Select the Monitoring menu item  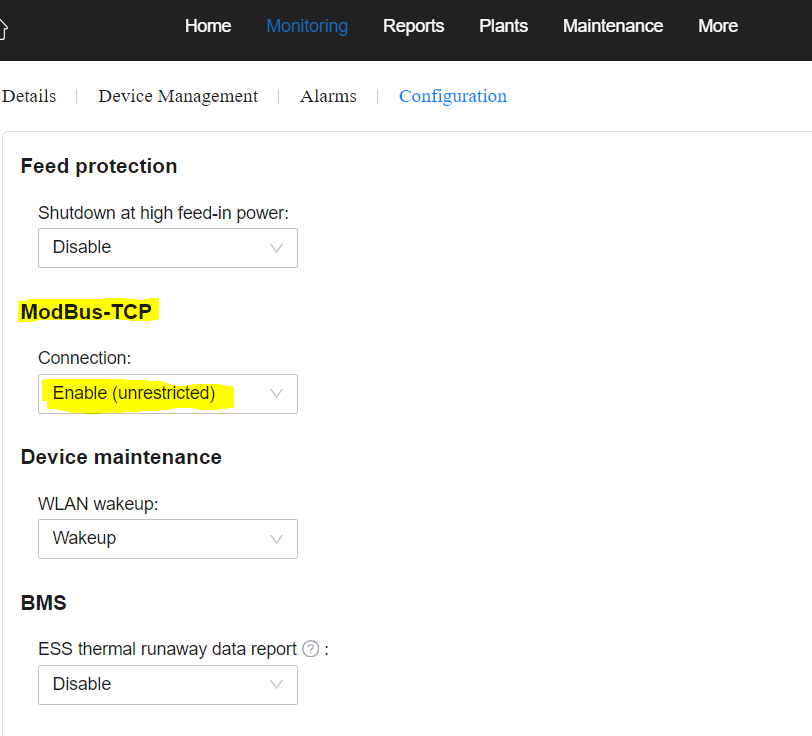pyautogui.click(x=307, y=26)
